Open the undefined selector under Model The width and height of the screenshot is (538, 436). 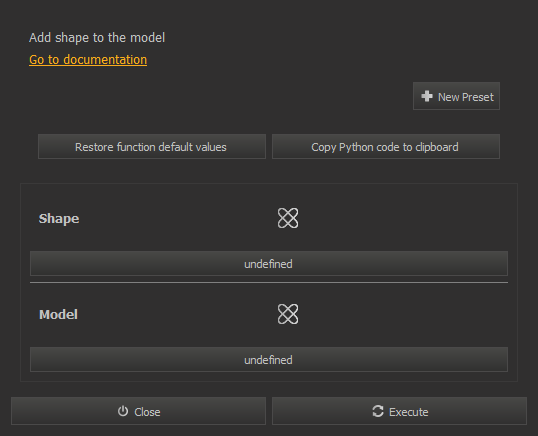(x=269, y=360)
